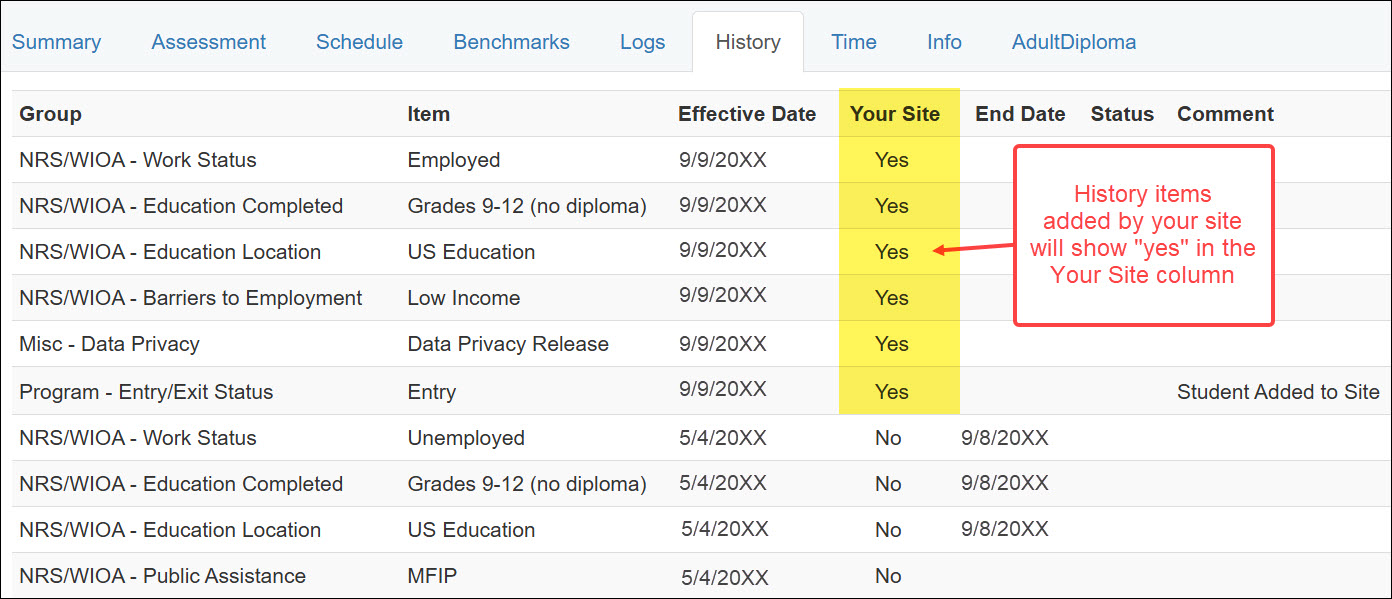This screenshot has width=1392, height=599.
Task: Click the Status column header
Action: coord(1121,113)
